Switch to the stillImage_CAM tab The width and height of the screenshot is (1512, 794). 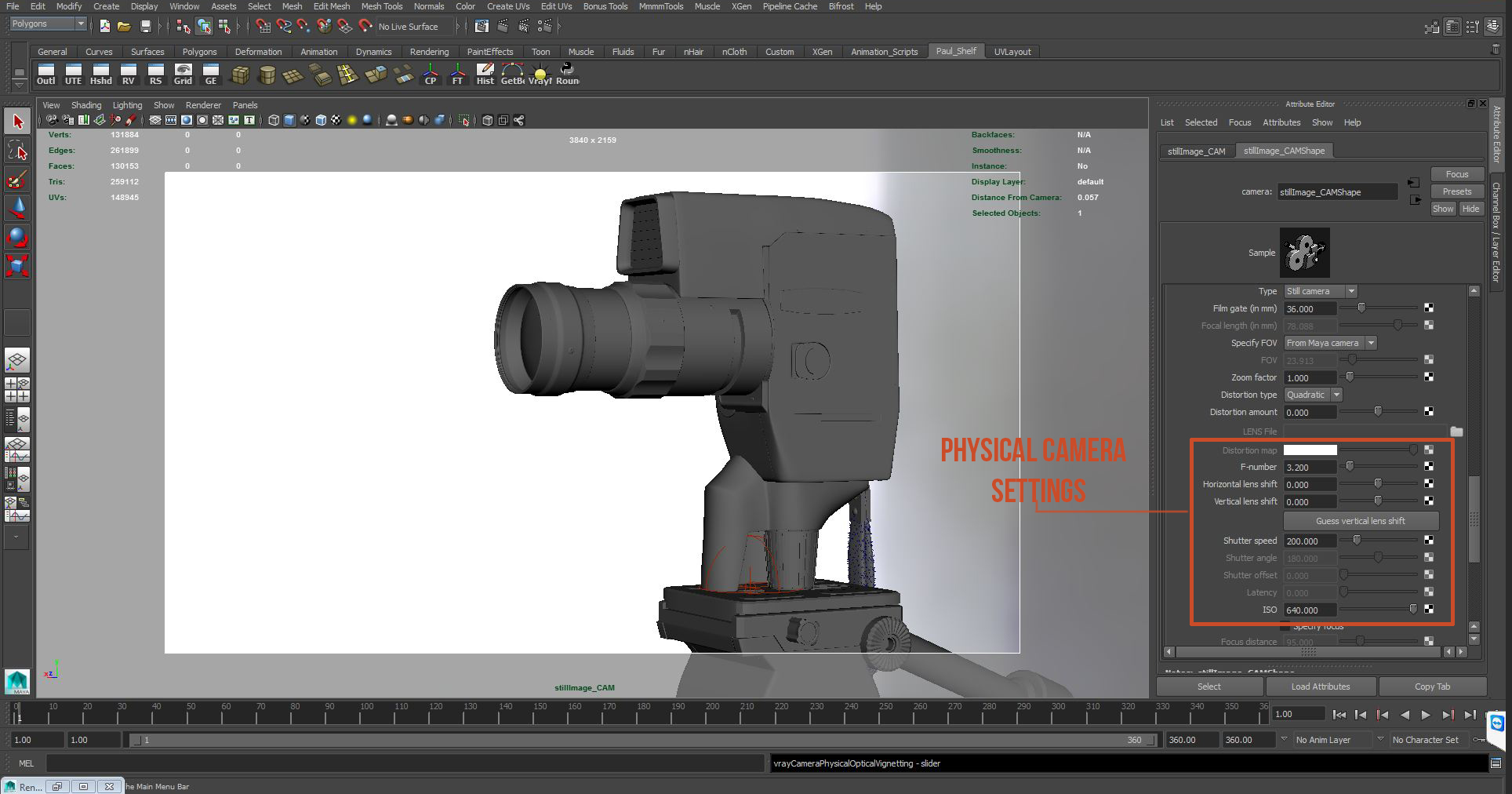point(1196,151)
